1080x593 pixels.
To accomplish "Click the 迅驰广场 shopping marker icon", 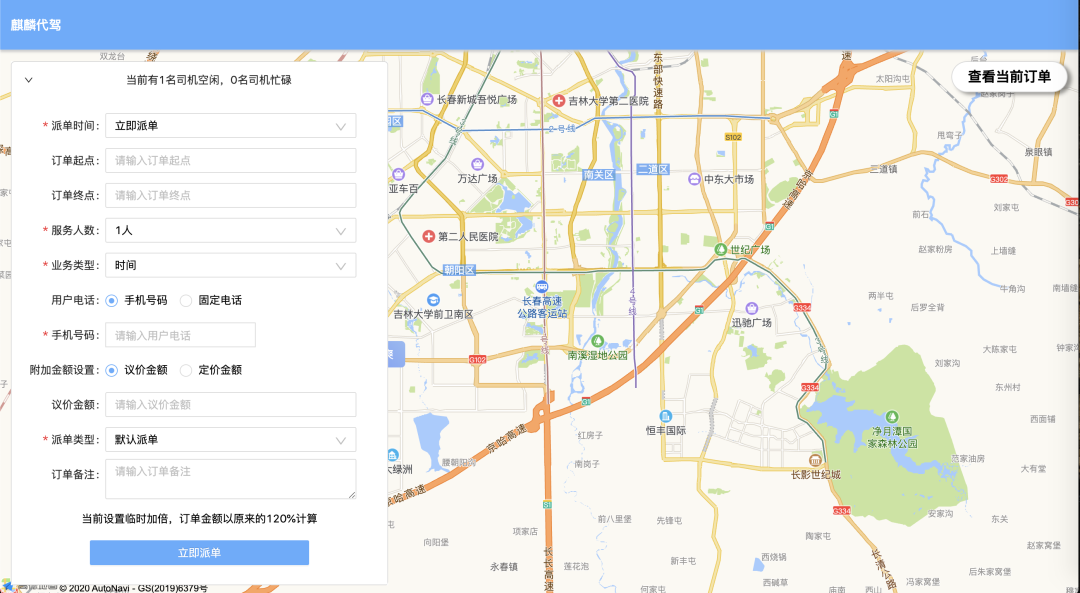I will pyautogui.click(x=752, y=309).
